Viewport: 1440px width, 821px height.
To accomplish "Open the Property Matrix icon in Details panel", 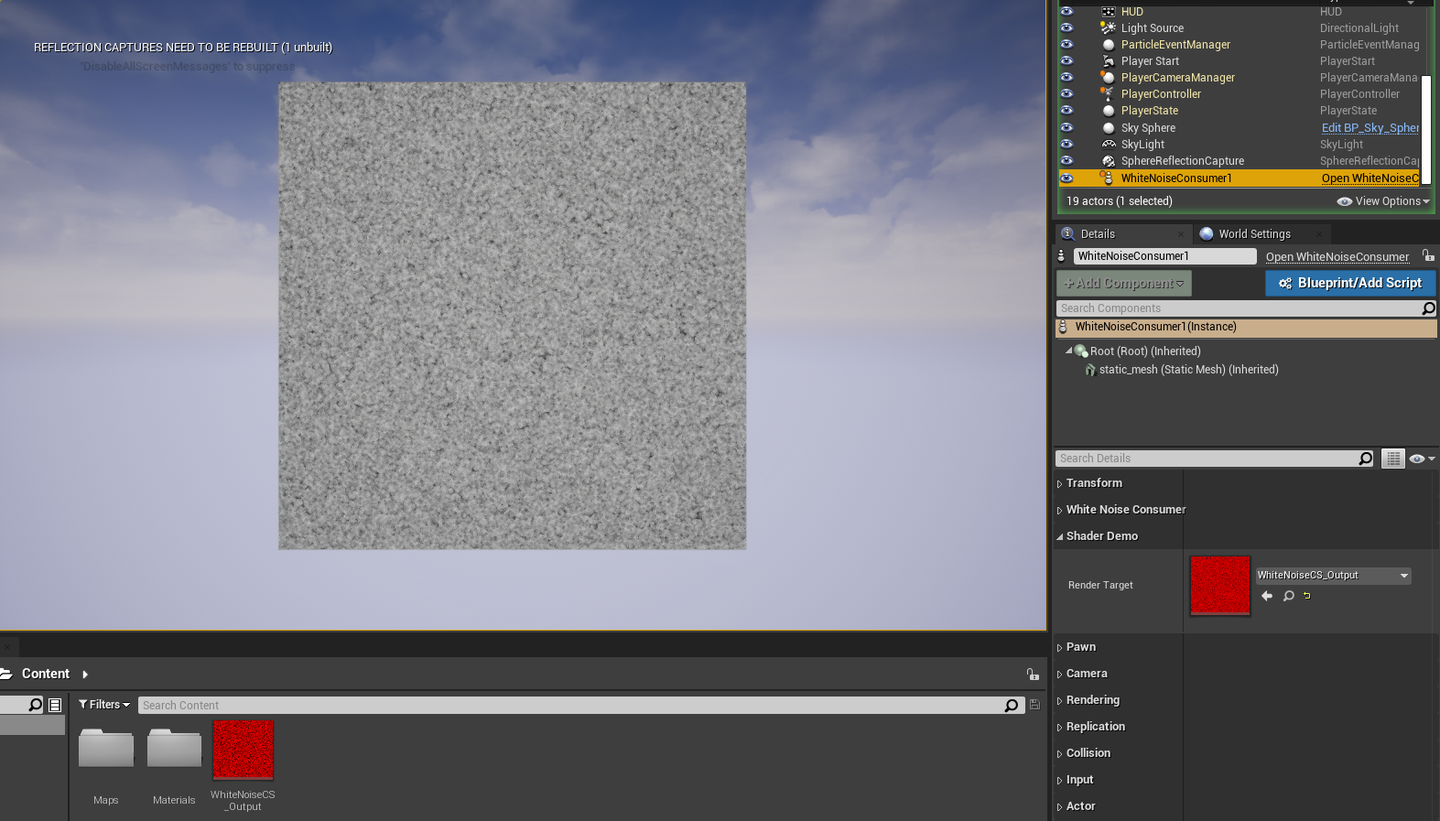I will [1393, 458].
